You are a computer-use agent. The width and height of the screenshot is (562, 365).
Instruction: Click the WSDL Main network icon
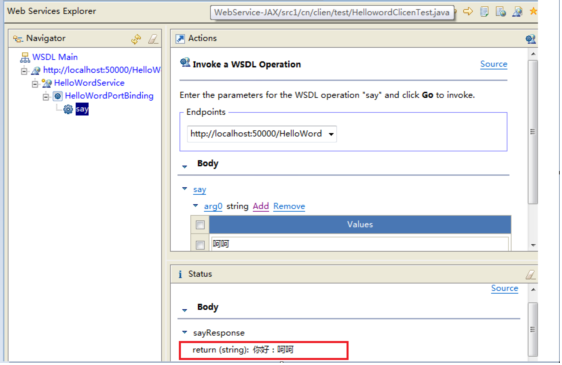tap(25, 57)
